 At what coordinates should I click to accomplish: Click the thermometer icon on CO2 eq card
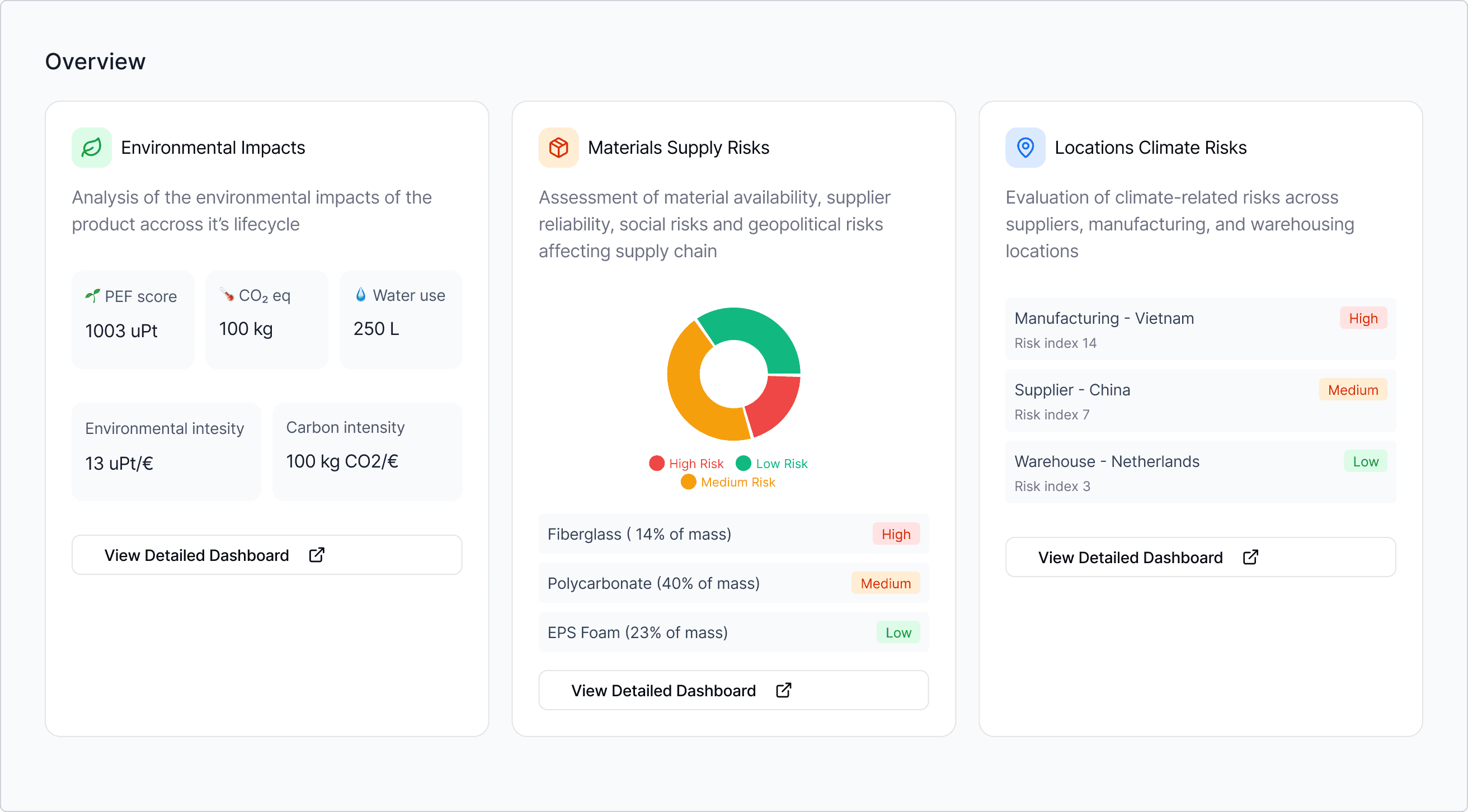point(225,295)
